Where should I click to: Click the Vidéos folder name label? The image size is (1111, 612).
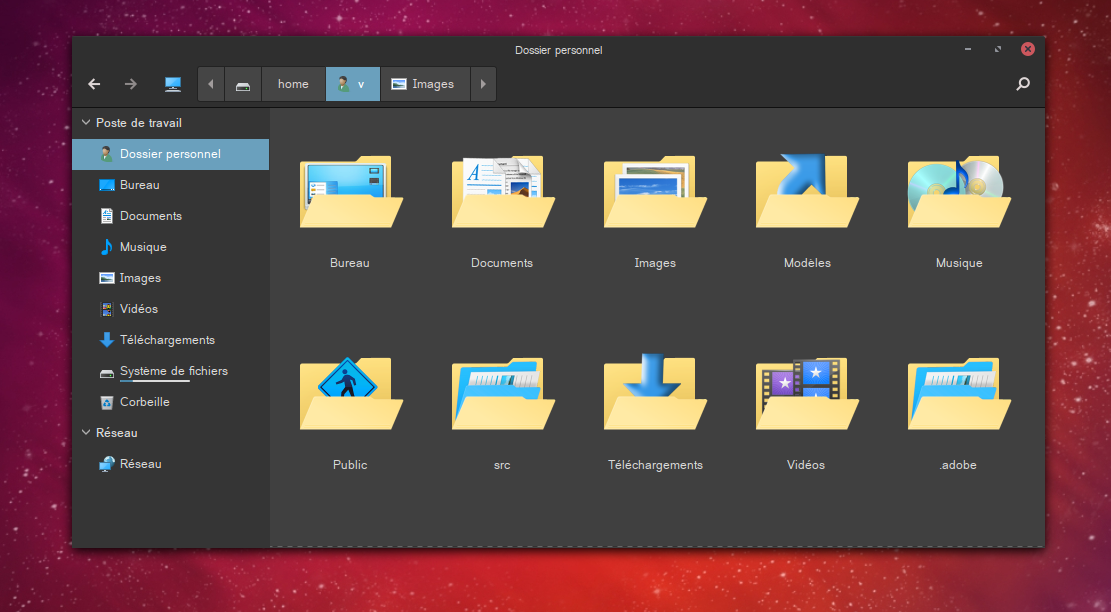point(806,465)
